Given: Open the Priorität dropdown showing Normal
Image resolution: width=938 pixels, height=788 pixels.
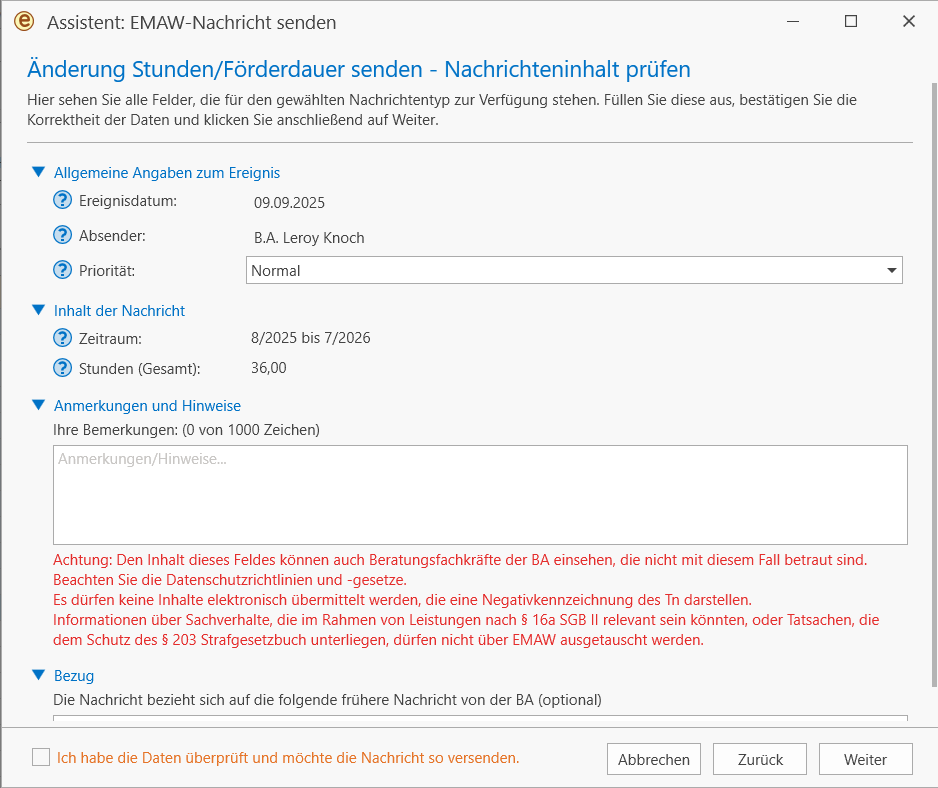Looking at the screenshot, I should click(x=574, y=270).
